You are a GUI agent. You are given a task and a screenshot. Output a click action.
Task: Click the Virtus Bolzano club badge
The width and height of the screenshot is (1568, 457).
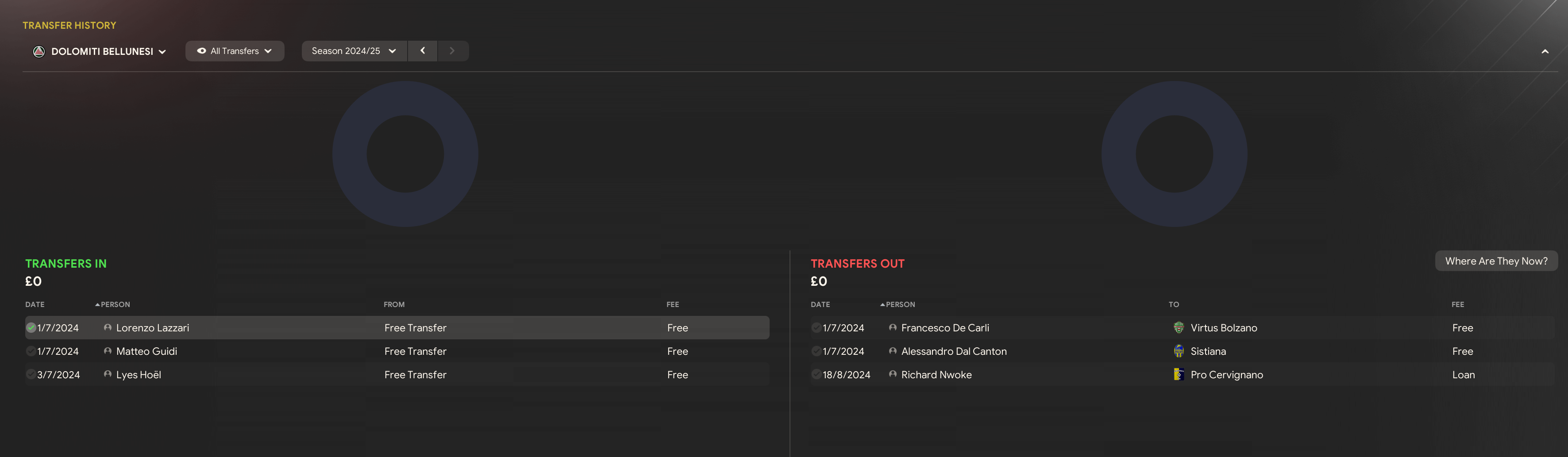(x=1179, y=328)
